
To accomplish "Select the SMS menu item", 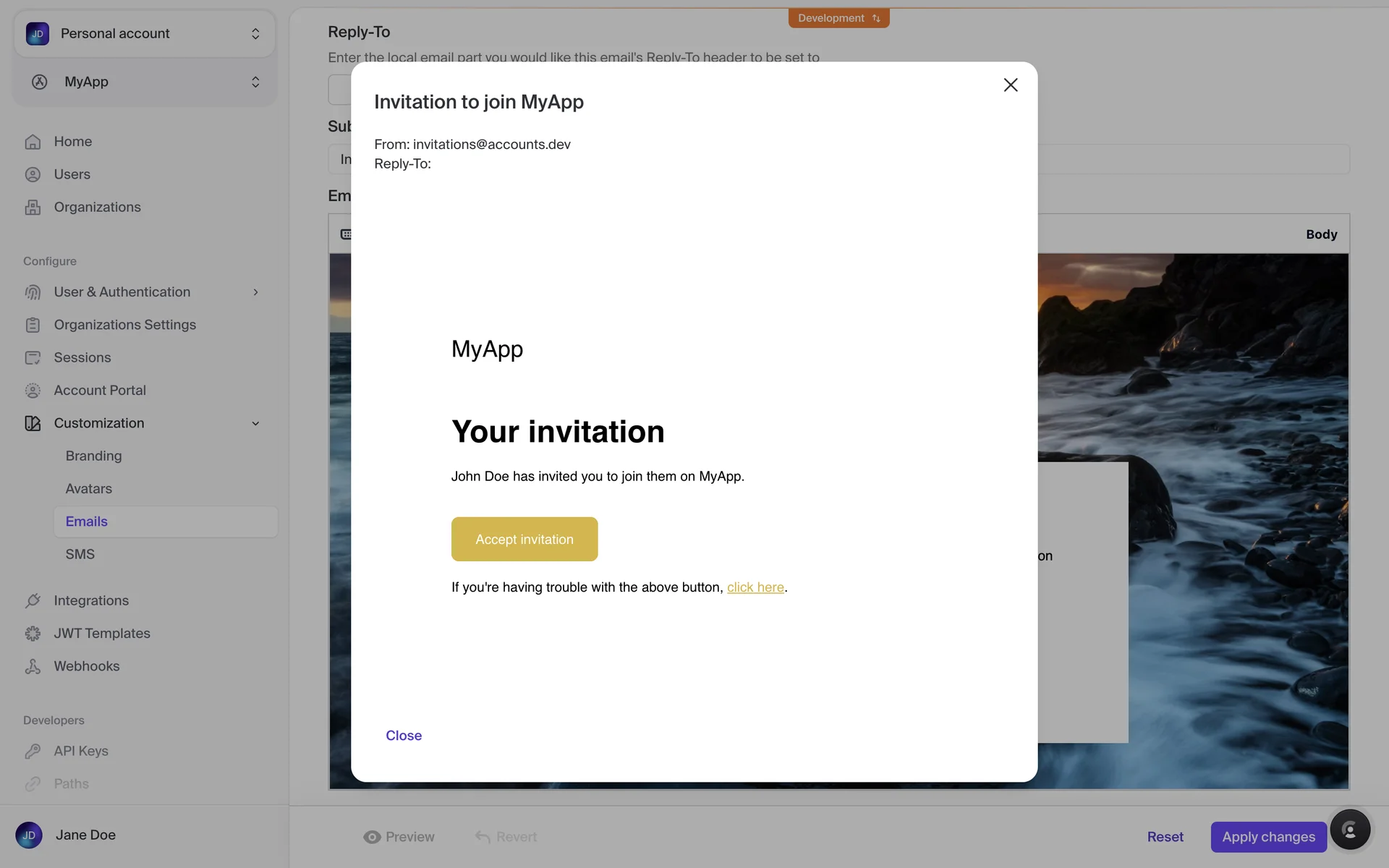I will 80,554.
